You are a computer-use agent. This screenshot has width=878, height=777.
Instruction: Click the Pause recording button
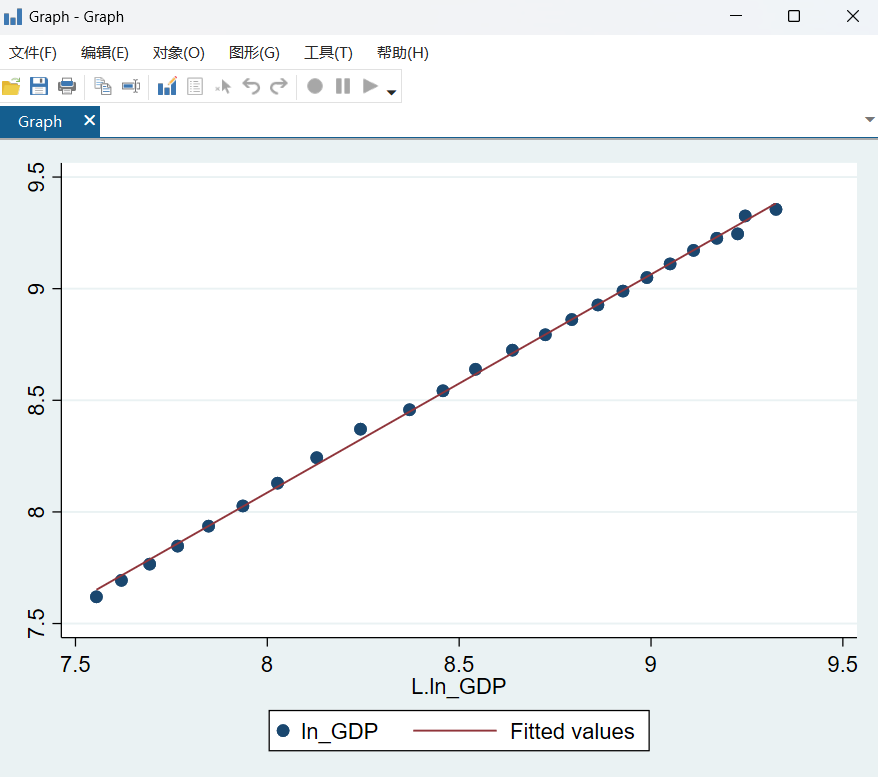(343, 86)
